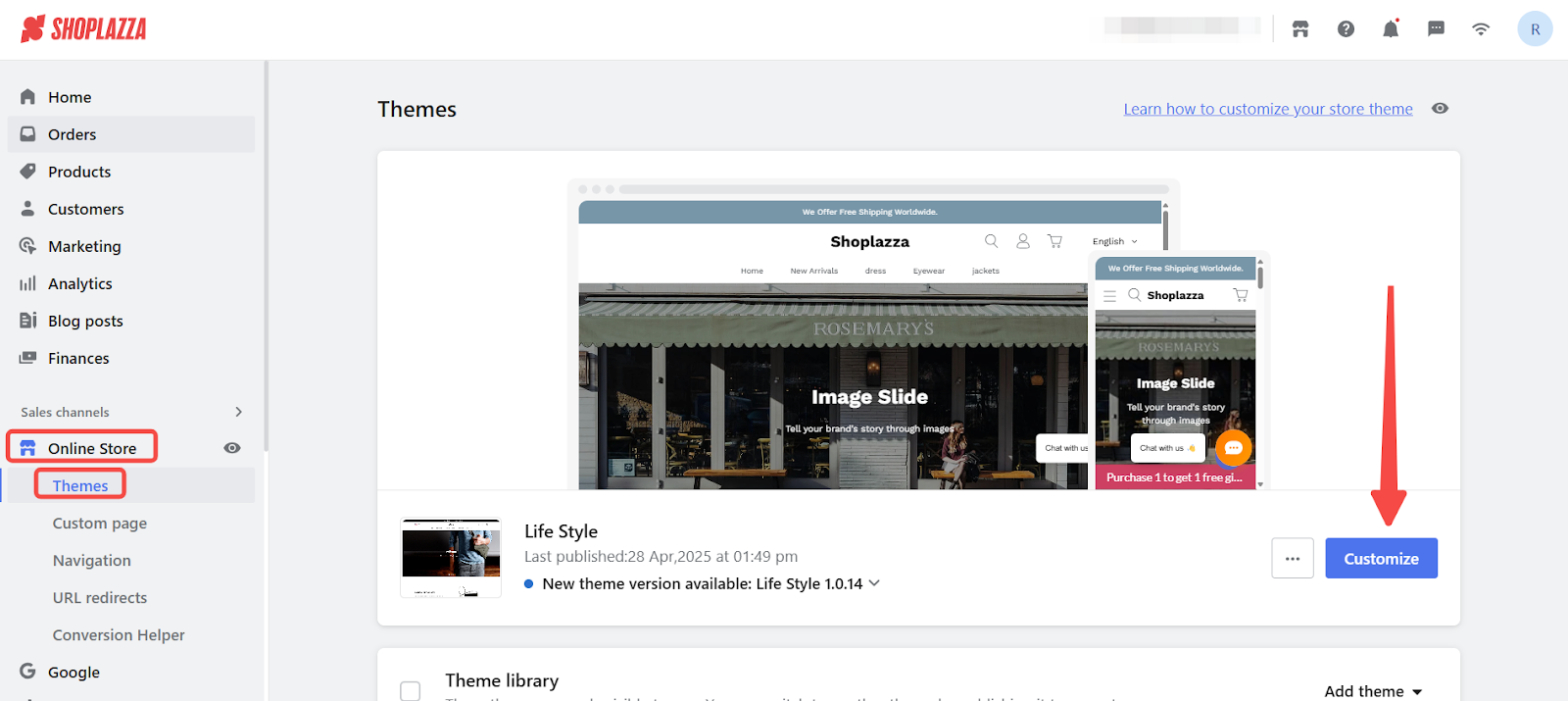Image resolution: width=1568 pixels, height=701 pixels.
Task: Open the Products section
Action: coord(131,172)
